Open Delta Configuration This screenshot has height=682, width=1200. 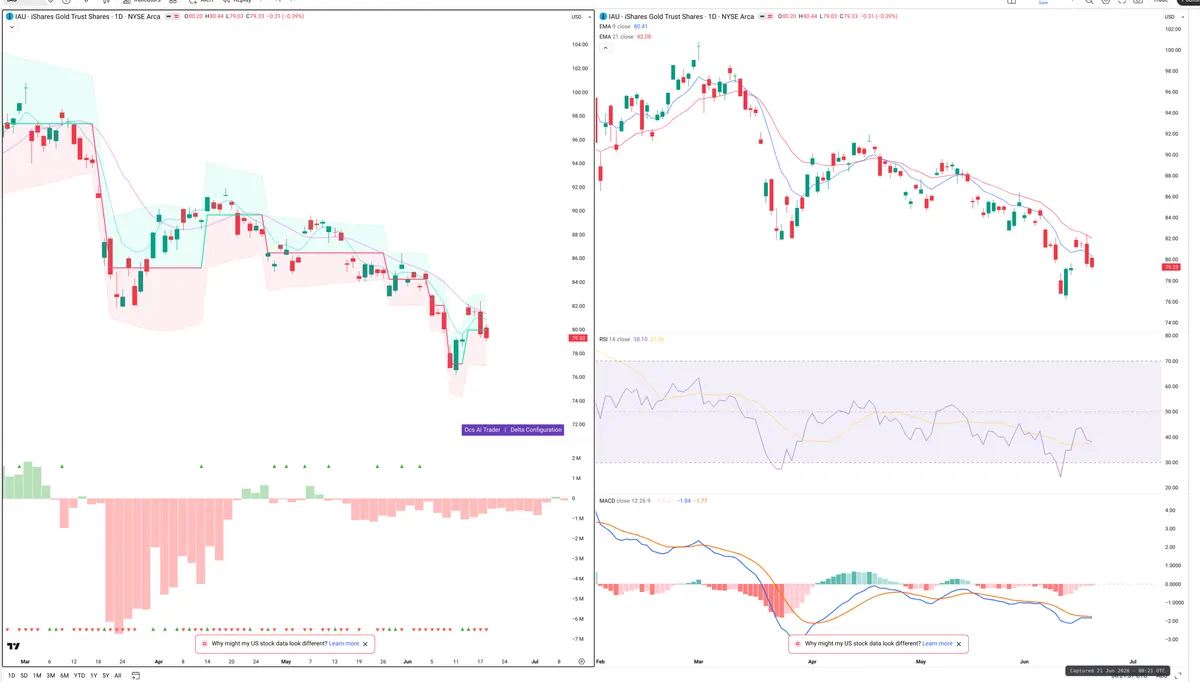pos(536,430)
